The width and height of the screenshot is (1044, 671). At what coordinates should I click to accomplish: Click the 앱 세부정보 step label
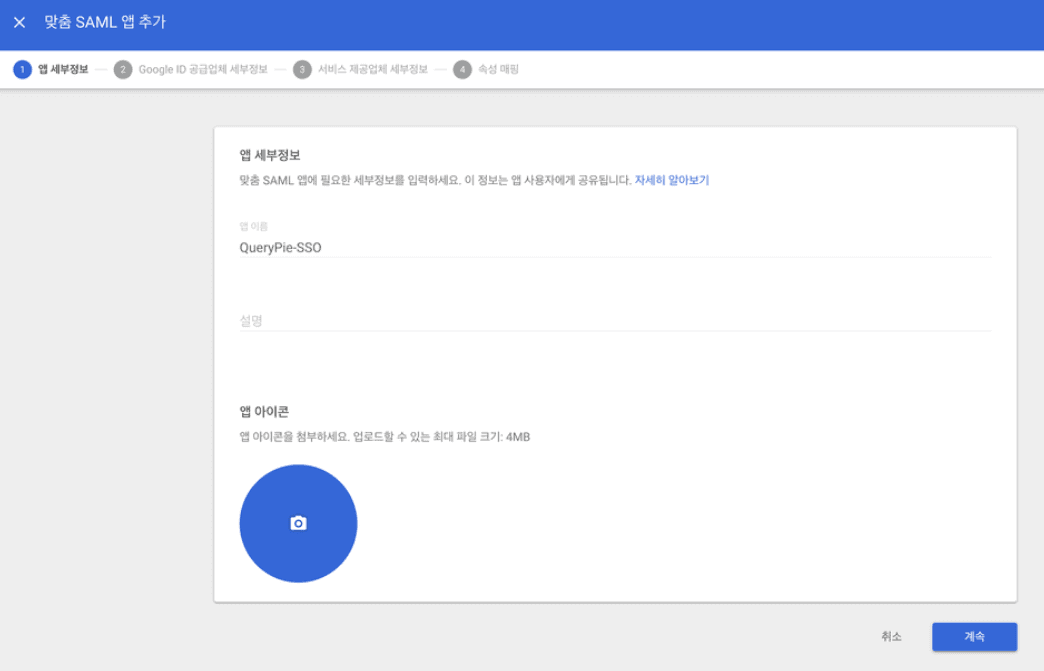click(x=62, y=70)
